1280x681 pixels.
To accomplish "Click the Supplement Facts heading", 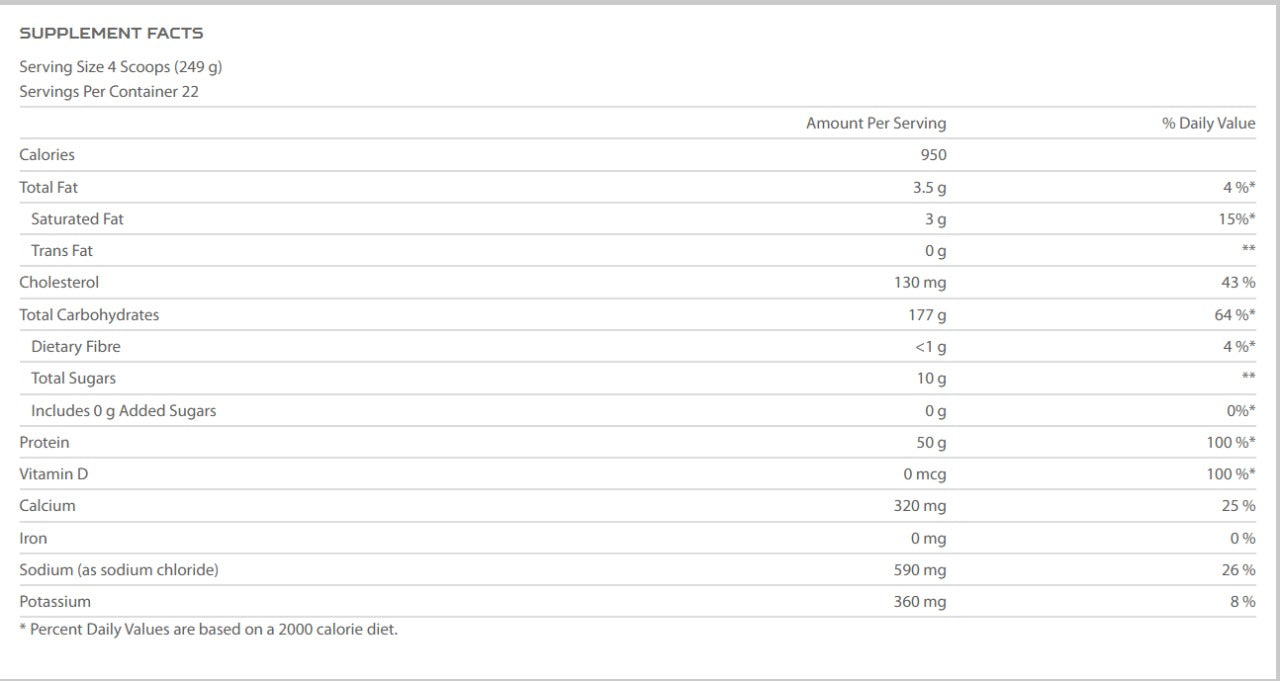I will coord(111,33).
